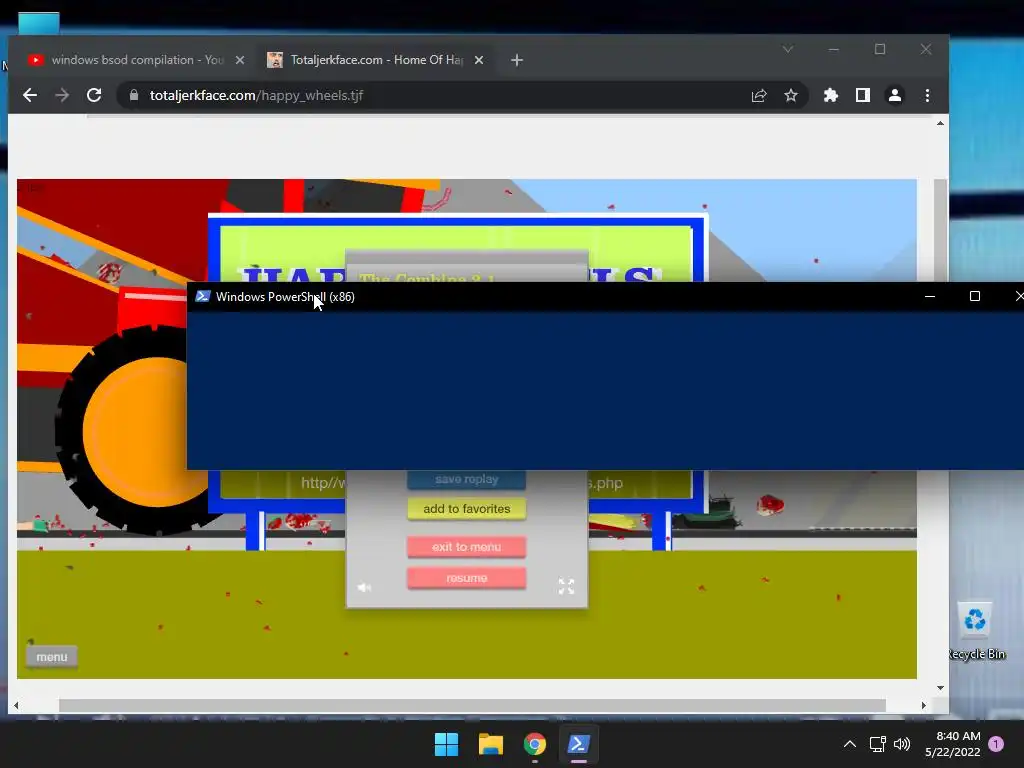Go back in Chrome browser
The width and height of the screenshot is (1024, 768).
pyautogui.click(x=29, y=95)
